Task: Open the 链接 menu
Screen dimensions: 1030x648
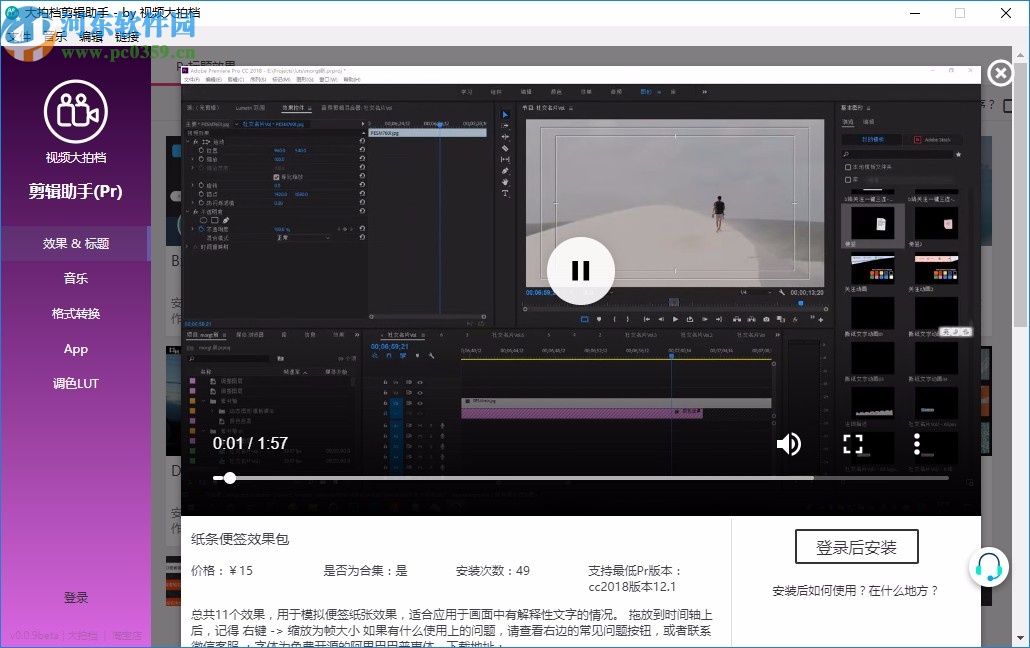Action: coord(127,36)
